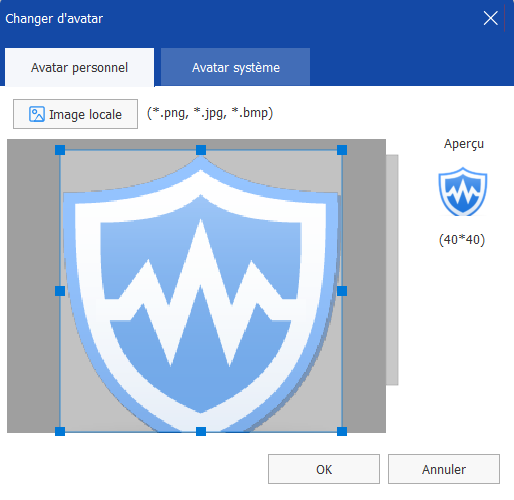Select the bottom-left crop handle
Viewport: 514px width, 500px height.
60,431
